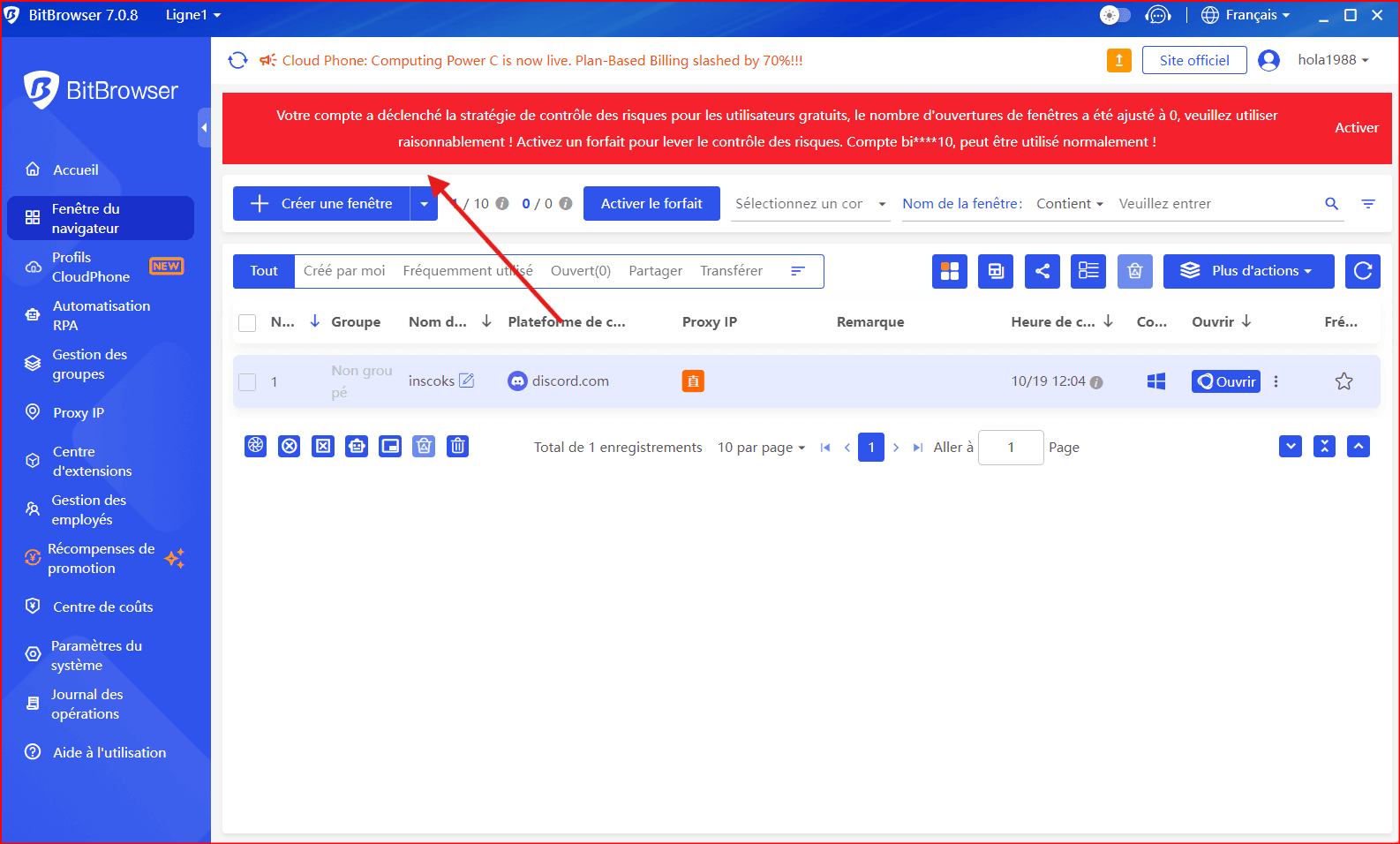This screenshot has height=844, width=1400.
Task: Click the Site officiel button
Action: tap(1193, 60)
